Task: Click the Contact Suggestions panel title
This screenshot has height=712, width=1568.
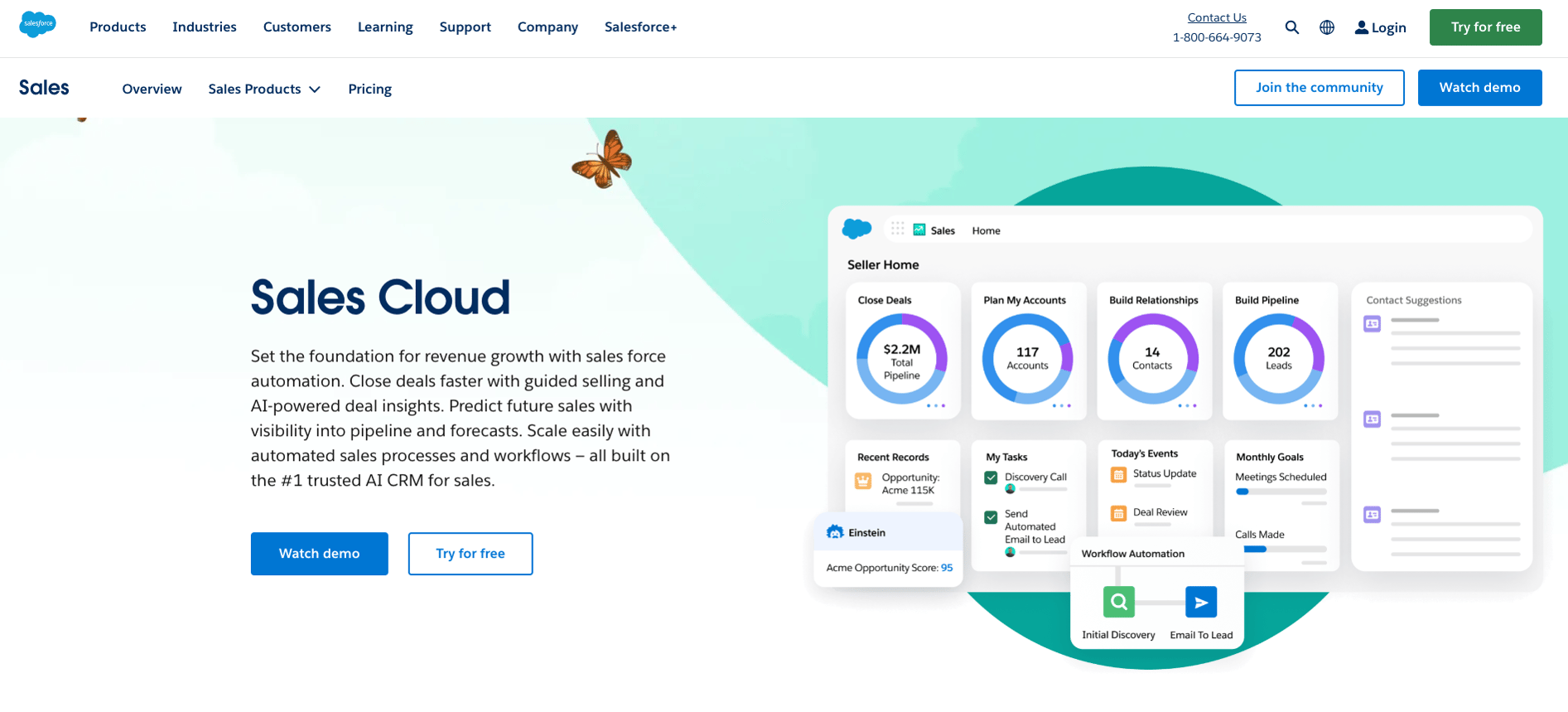Action: pyautogui.click(x=1414, y=300)
